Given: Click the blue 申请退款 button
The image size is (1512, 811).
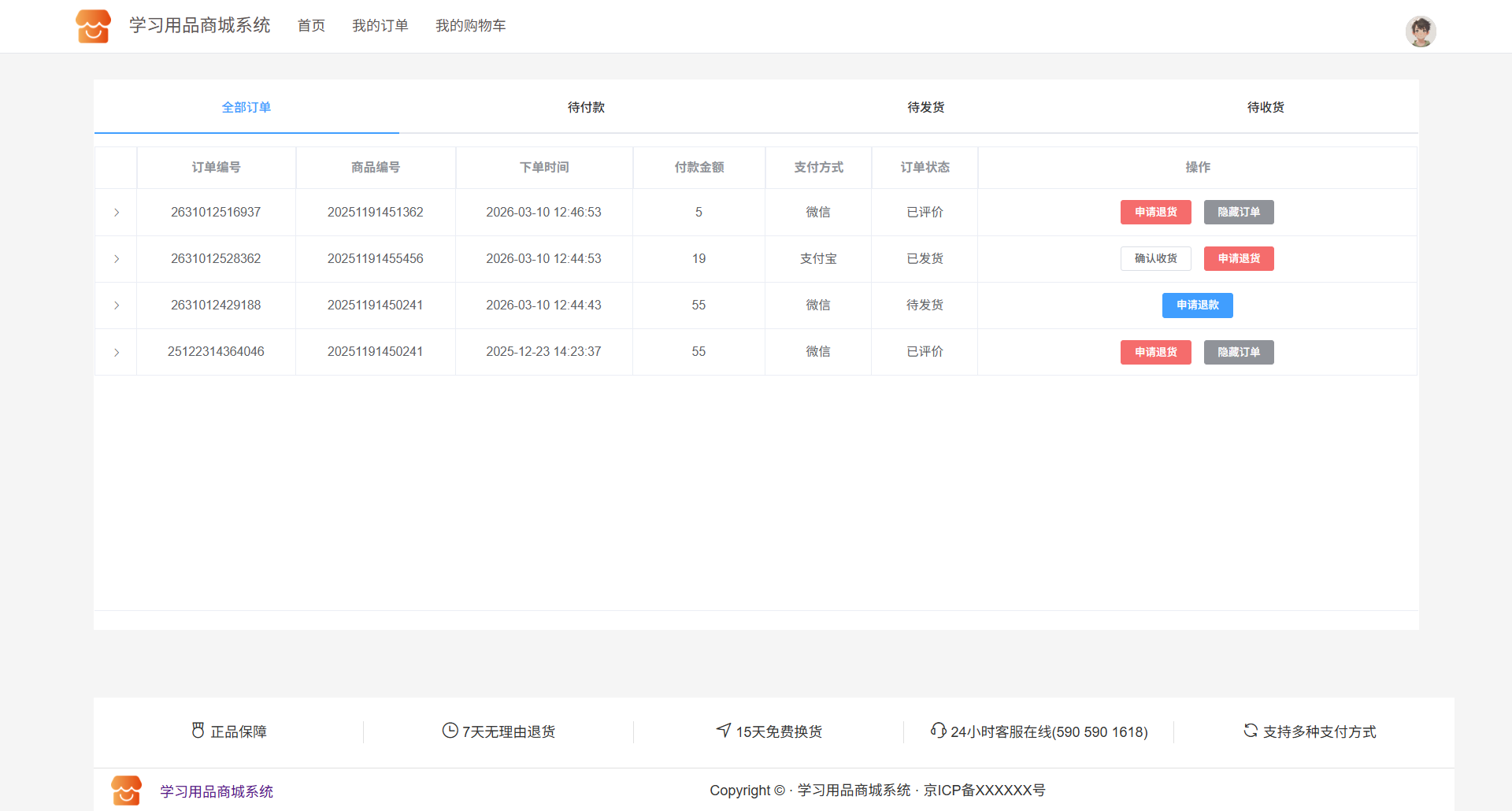Looking at the screenshot, I should pyautogui.click(x=1197, y=306).
